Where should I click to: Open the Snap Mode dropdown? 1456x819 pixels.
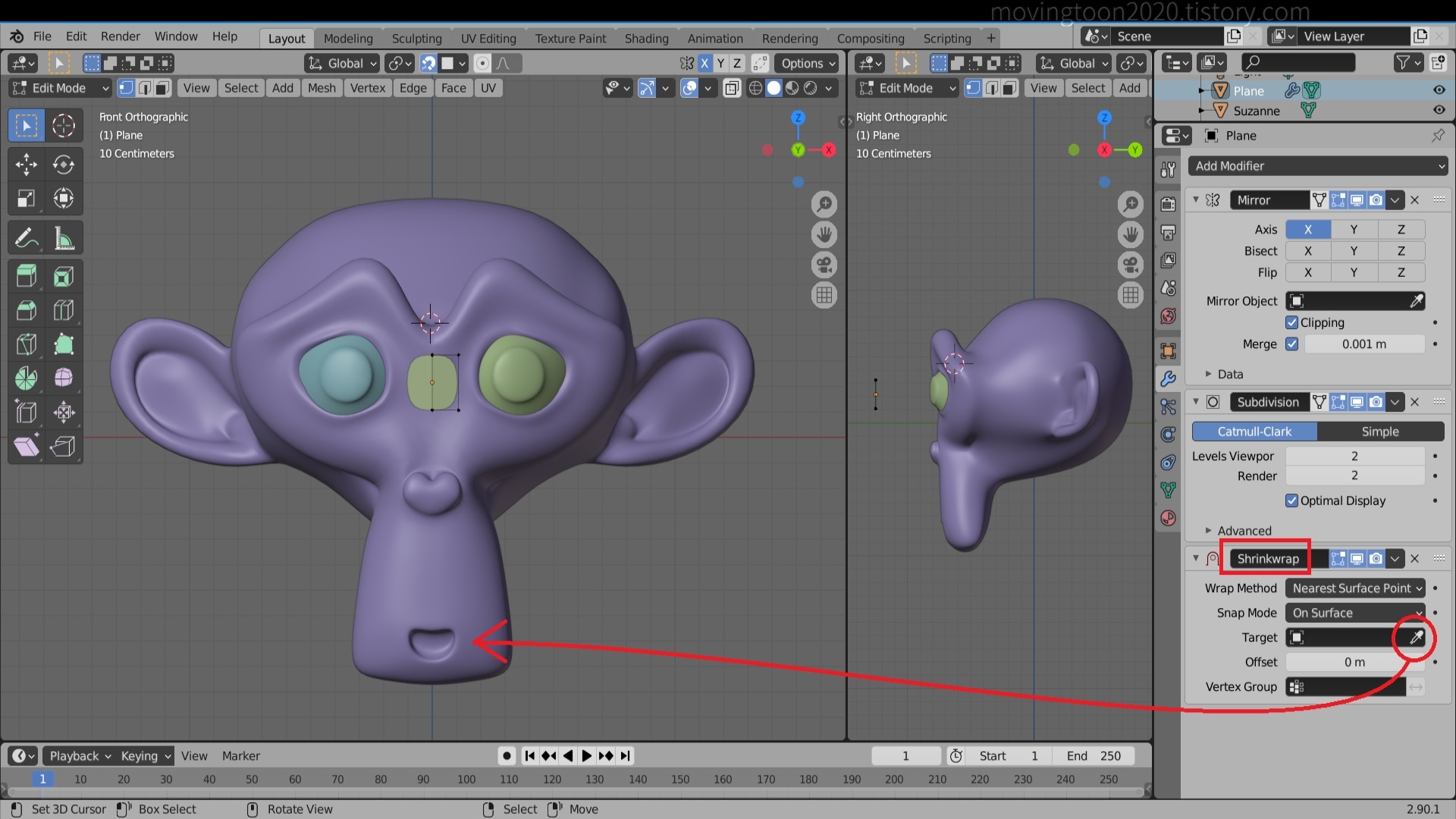click(1355, 613)
